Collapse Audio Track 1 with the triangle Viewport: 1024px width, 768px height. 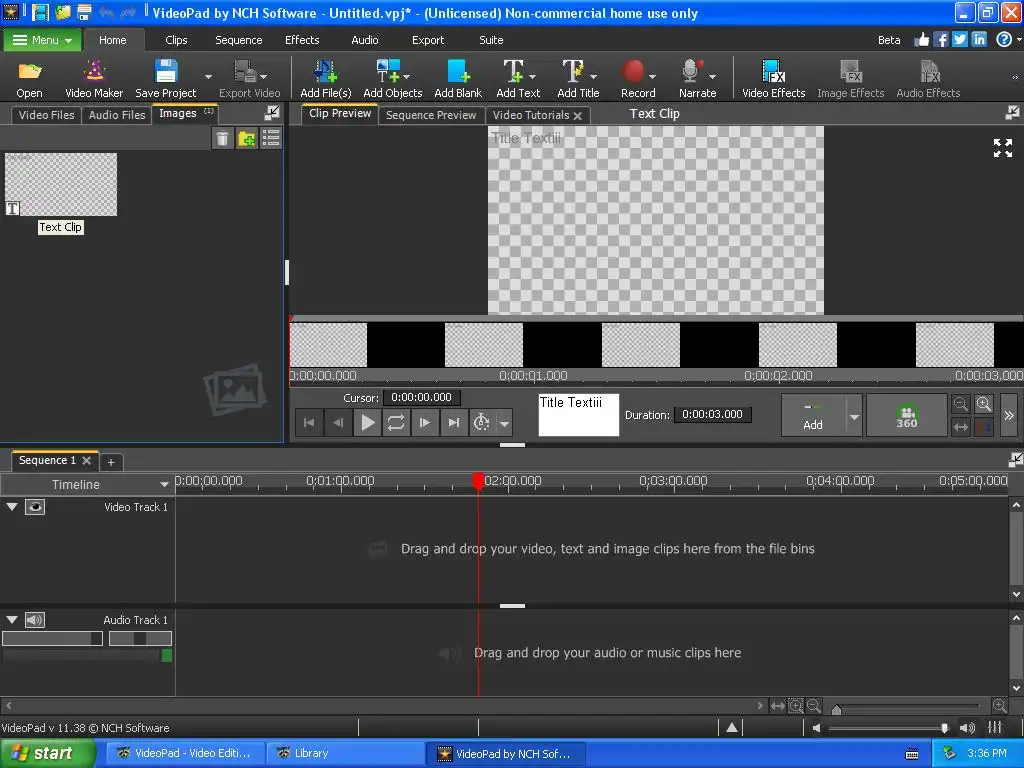click(12, 619)
